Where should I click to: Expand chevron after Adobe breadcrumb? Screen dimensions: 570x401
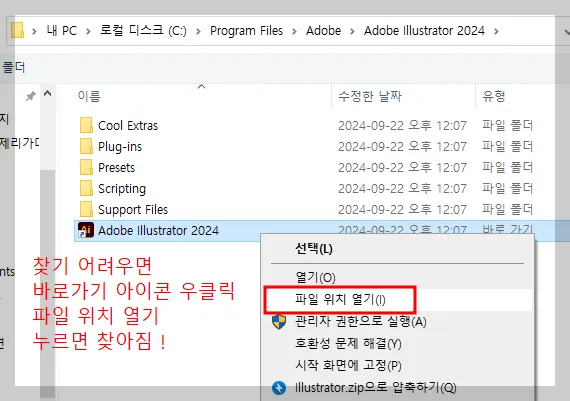(352, 32)
